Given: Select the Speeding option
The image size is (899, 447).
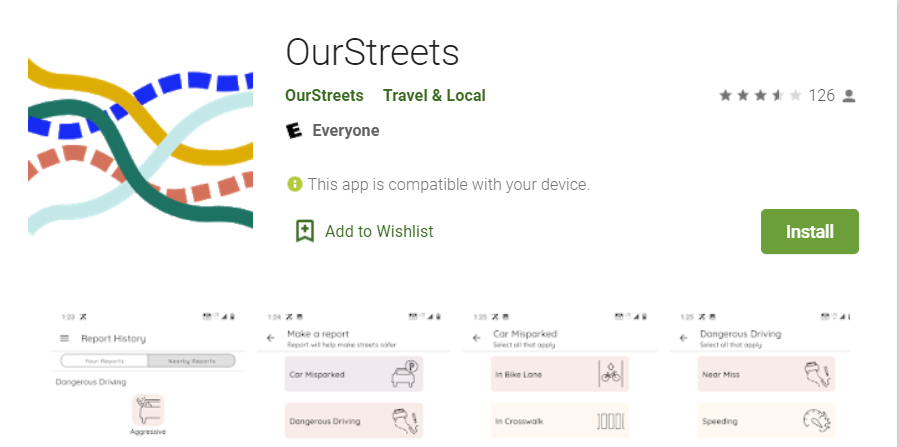Looking at the screenshot, I should [766, 421].
